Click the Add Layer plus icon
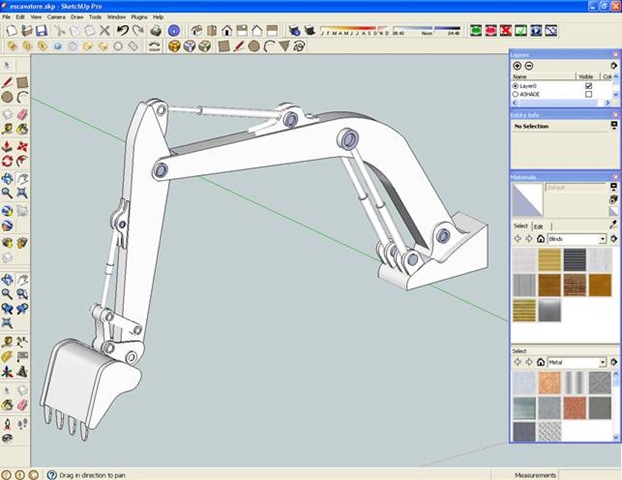Viewport: 622px width, 480px height. coord(517,65)
